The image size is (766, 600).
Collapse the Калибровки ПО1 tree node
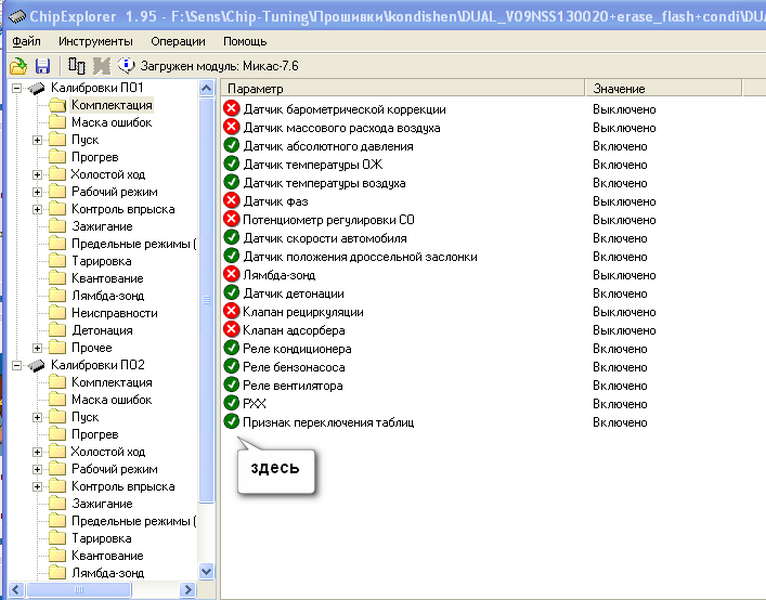click(x=17, y=88)
